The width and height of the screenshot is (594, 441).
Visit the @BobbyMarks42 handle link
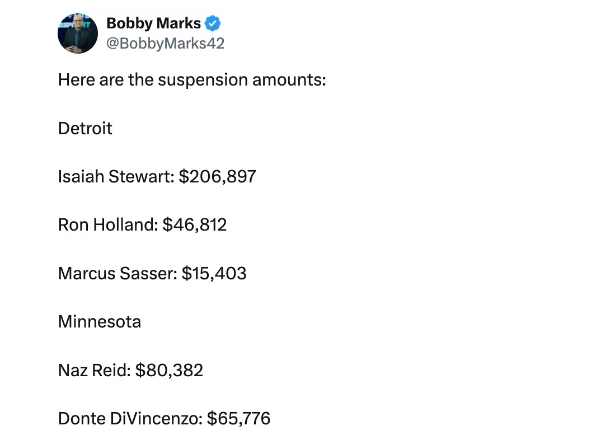click(x=166, y=43)
